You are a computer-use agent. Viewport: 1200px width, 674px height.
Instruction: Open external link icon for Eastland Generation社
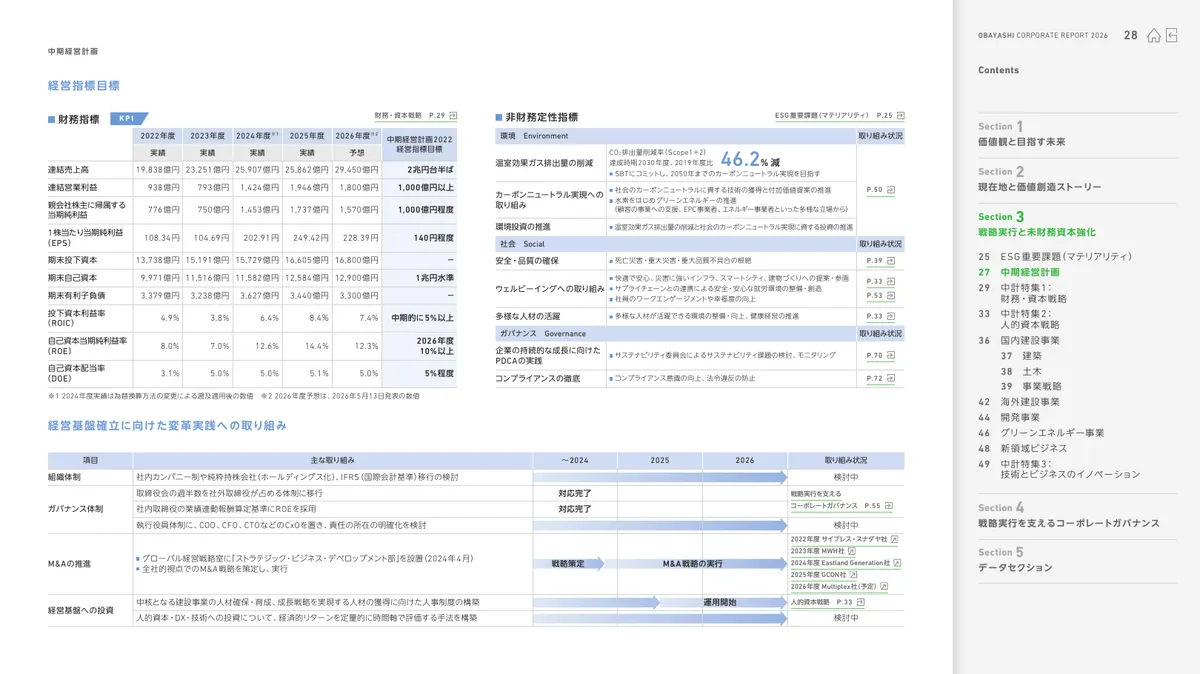pos(897,563)
